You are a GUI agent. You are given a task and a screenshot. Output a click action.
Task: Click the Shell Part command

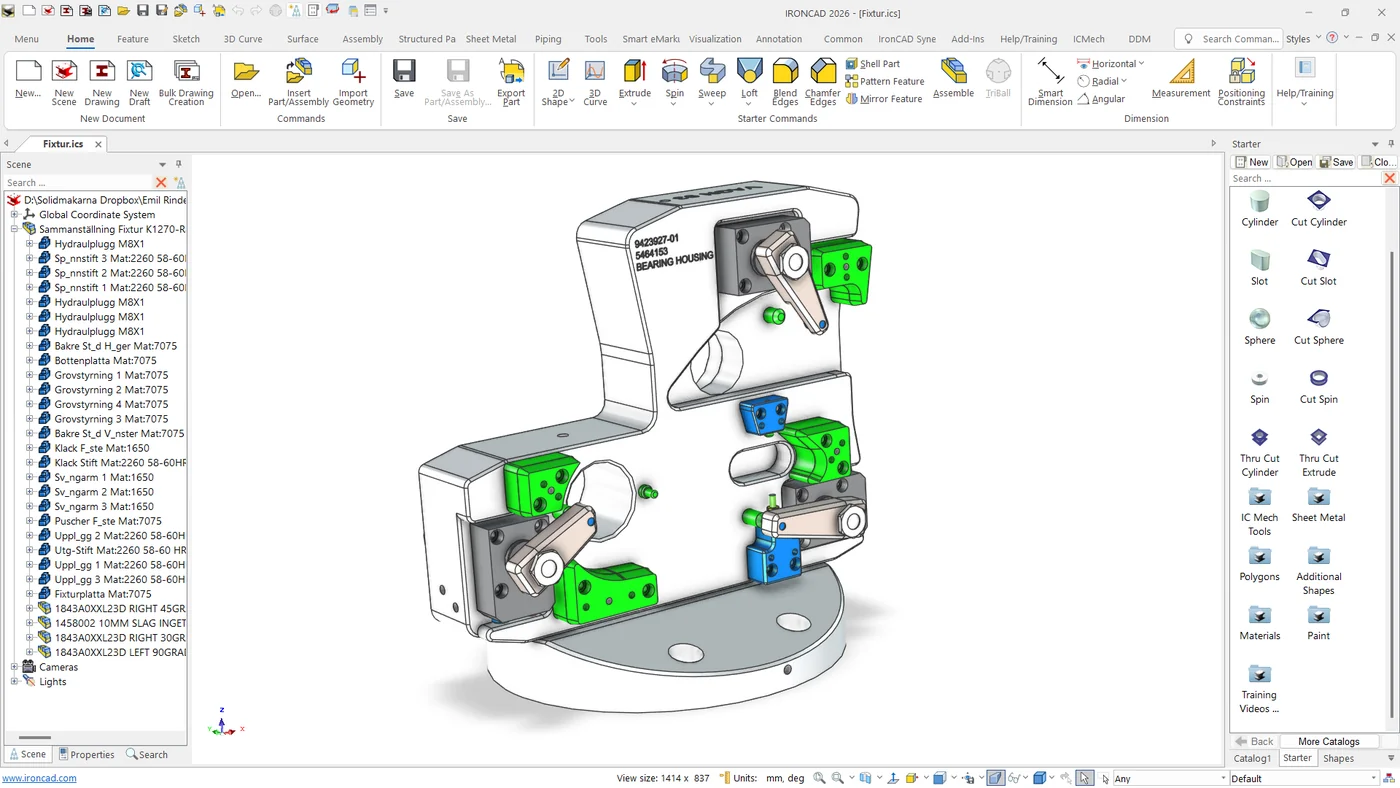click(x=873, y=64)
